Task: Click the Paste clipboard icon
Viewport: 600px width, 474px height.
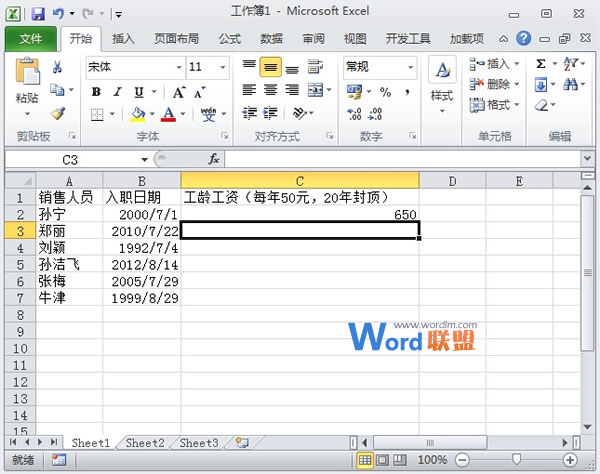Action: point(27,71)
